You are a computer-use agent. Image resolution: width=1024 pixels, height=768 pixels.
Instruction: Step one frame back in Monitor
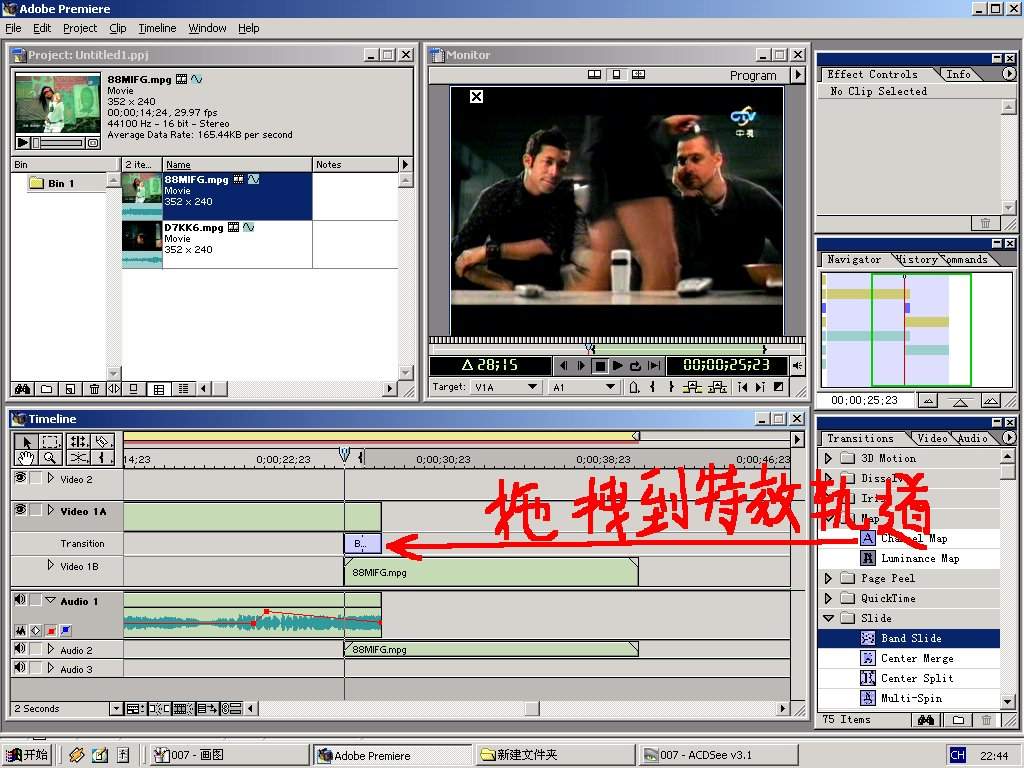coord(563,366)
